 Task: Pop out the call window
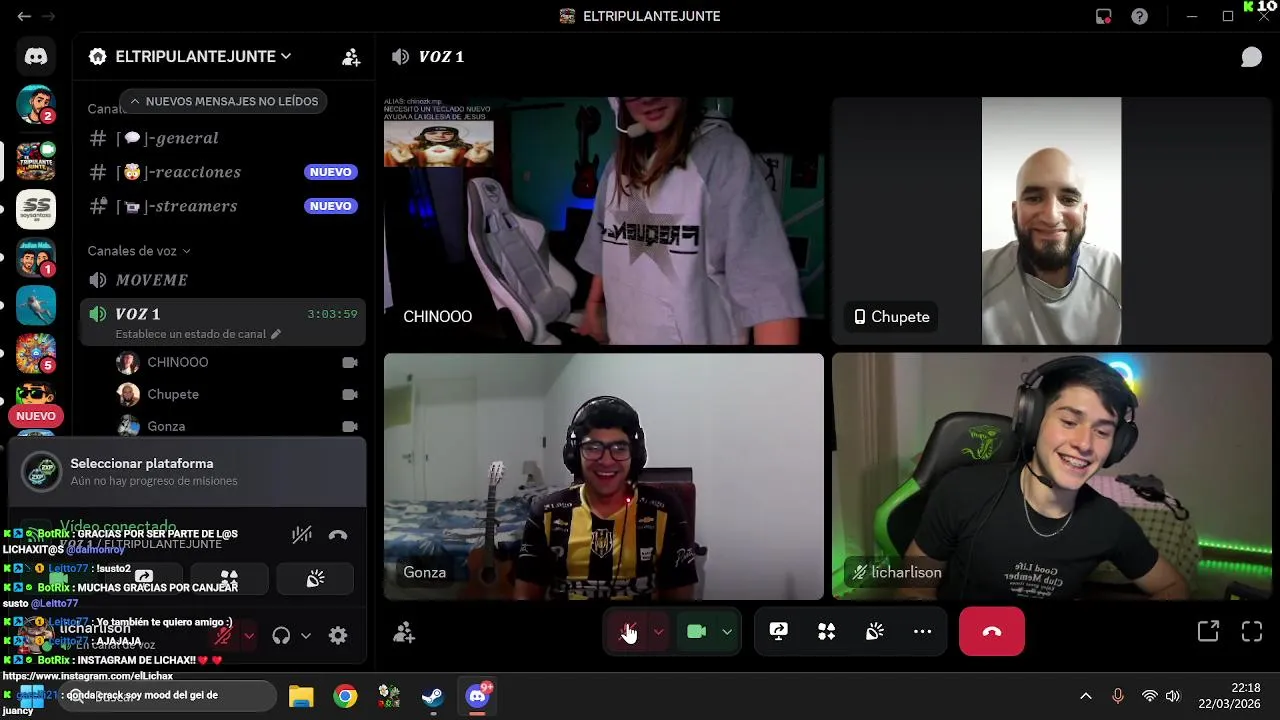pyautogui.click(x=1208, y=632)
